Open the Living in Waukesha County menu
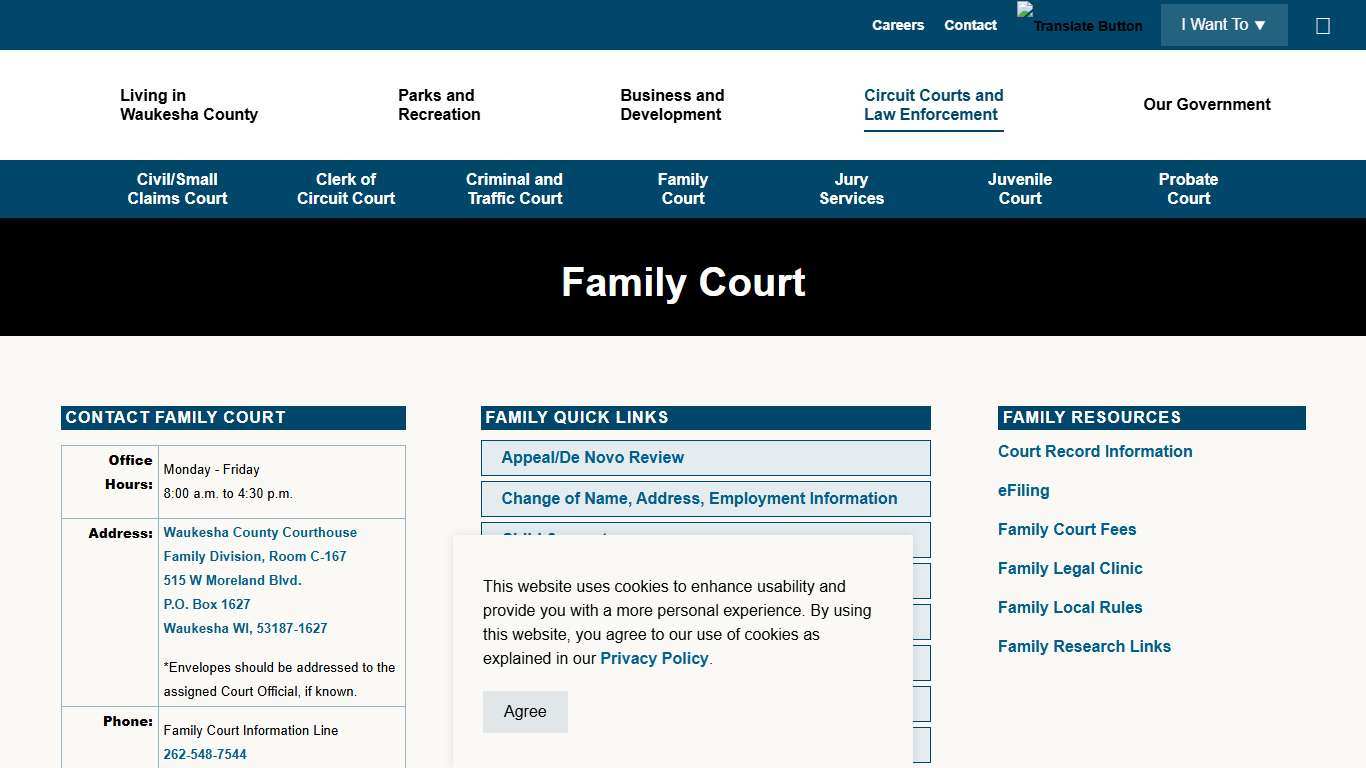This screenshot has width=1366, height=768. pyautogui.click(x=189, y=105)
